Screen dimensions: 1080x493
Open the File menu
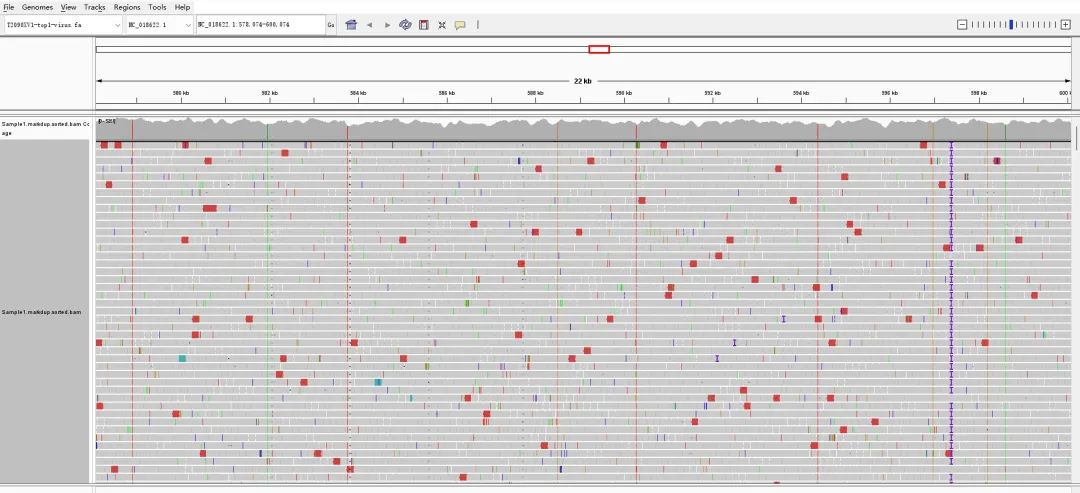coord(8,7)
